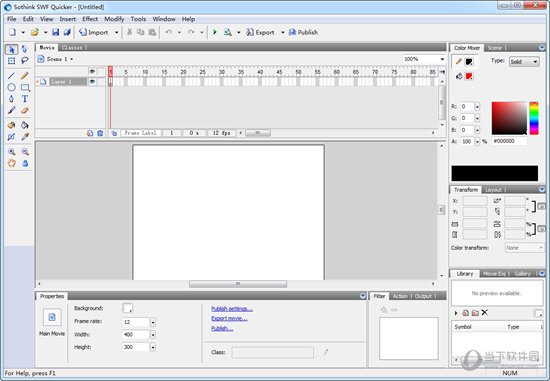The width and height of the screenshot is (550, 381).
Task: Click the rainbow hue slider strip
Action: coord(534,118)
